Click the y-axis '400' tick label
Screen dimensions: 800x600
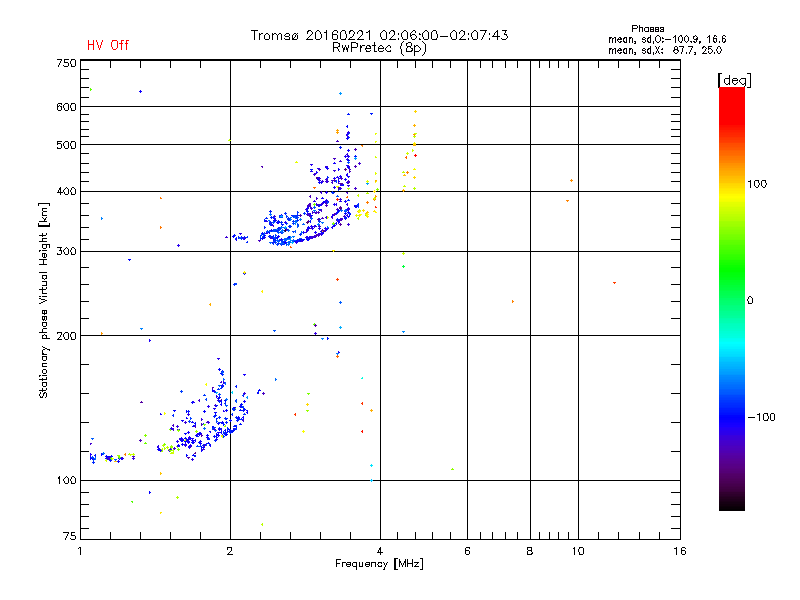(66, 191)
